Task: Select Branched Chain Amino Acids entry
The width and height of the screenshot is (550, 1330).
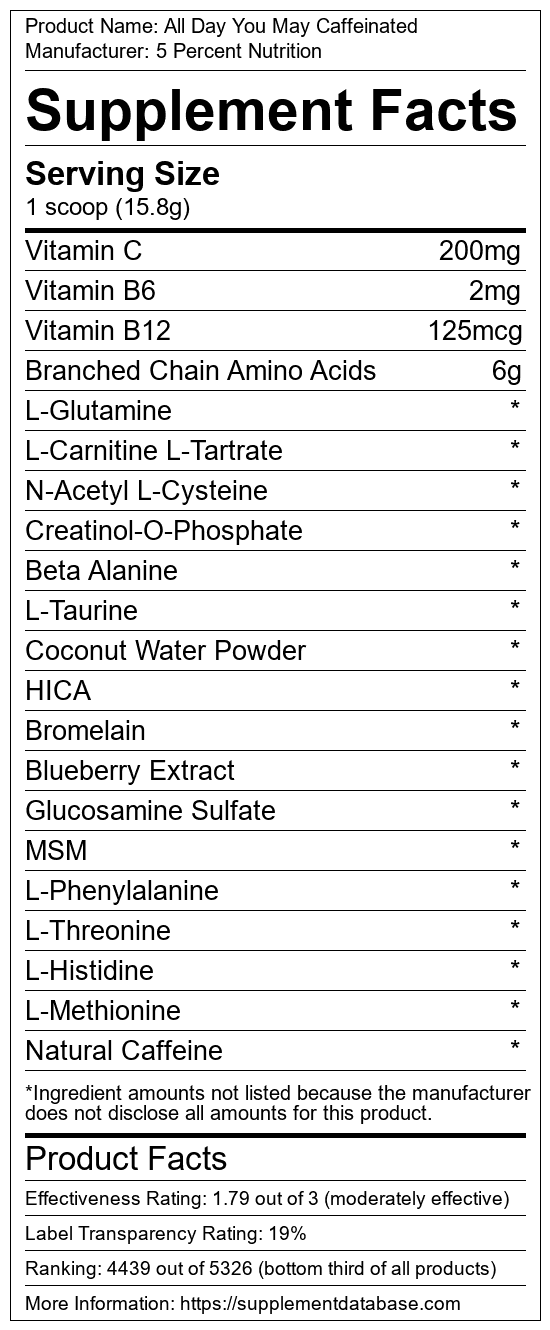Action: click(201, 371)
